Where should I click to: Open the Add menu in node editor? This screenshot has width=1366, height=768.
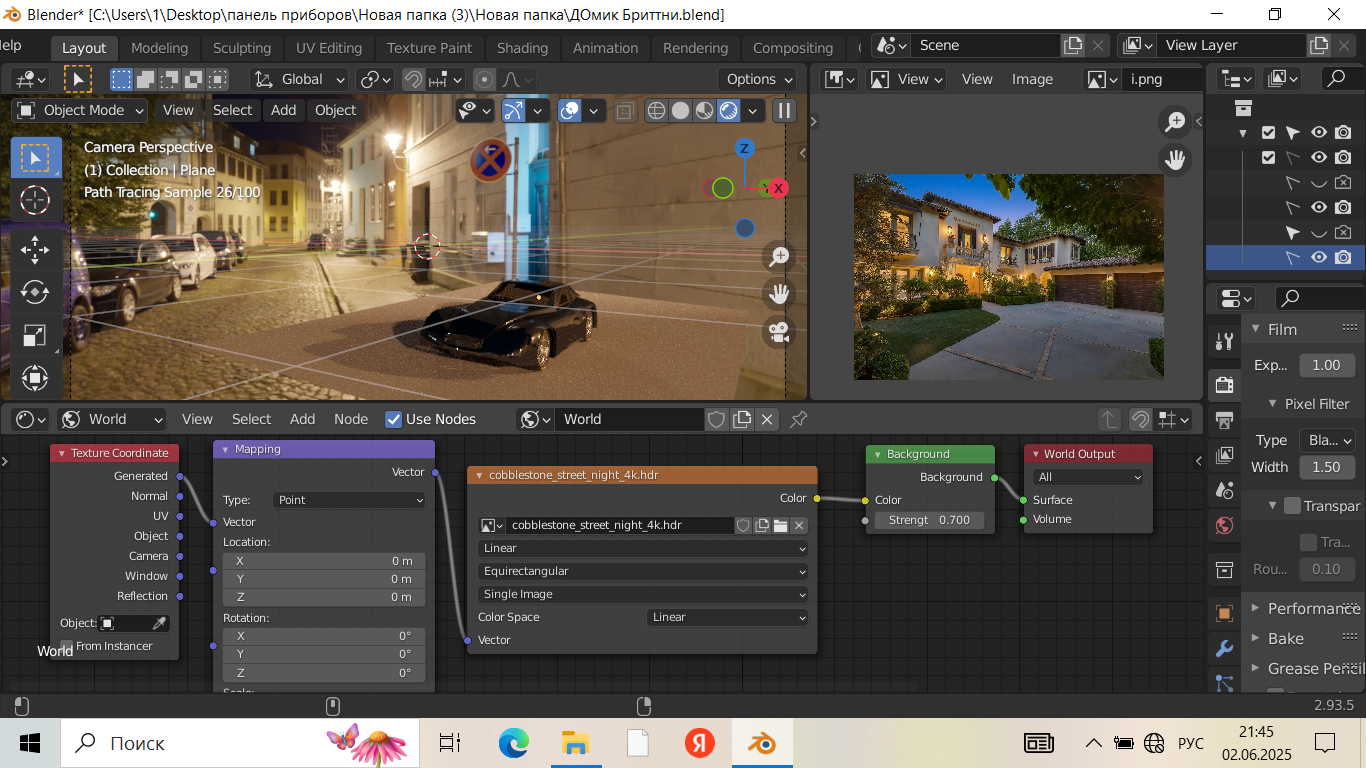coord(302,419)
